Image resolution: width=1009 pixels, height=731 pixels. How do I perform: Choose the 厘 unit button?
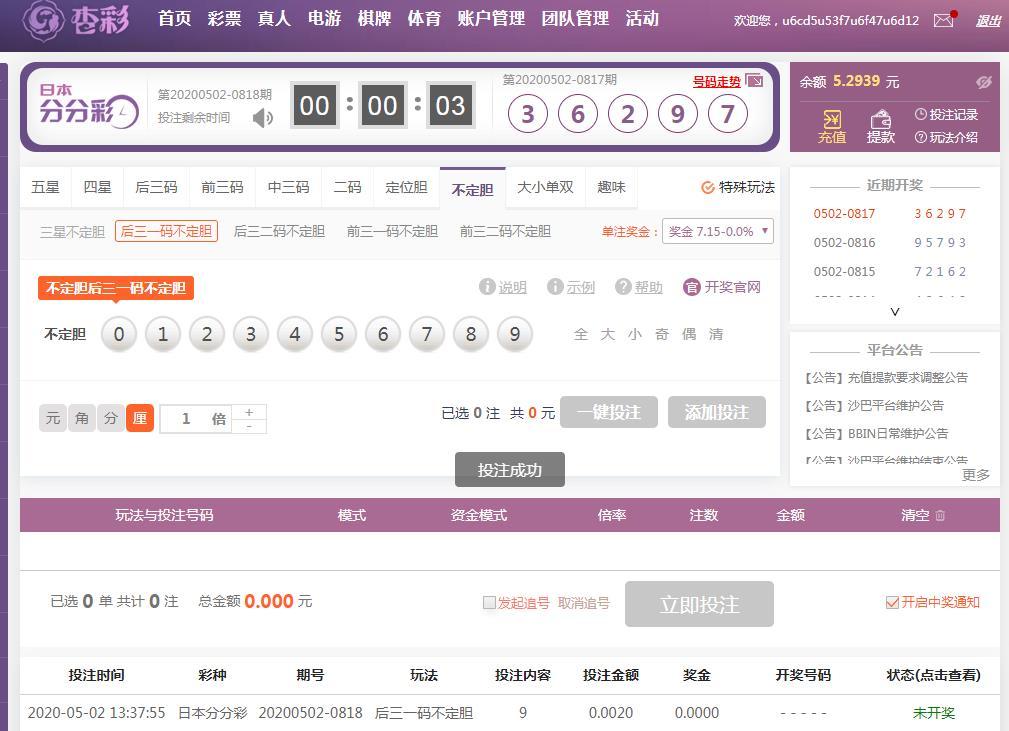[x=140, y=418]
